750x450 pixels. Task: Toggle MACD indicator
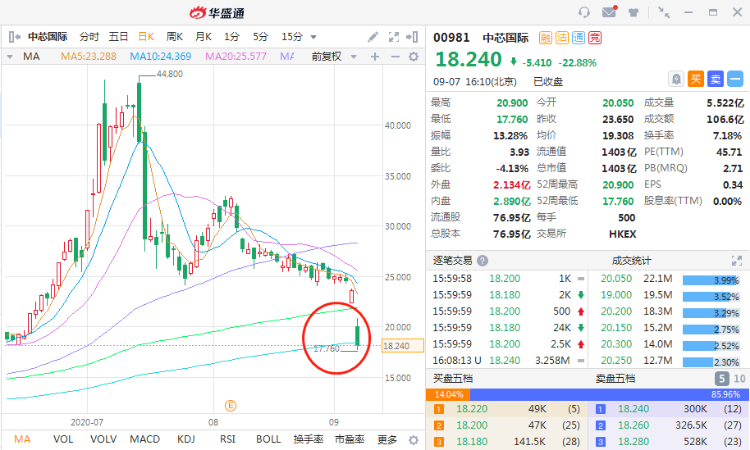tap(144, 439)
